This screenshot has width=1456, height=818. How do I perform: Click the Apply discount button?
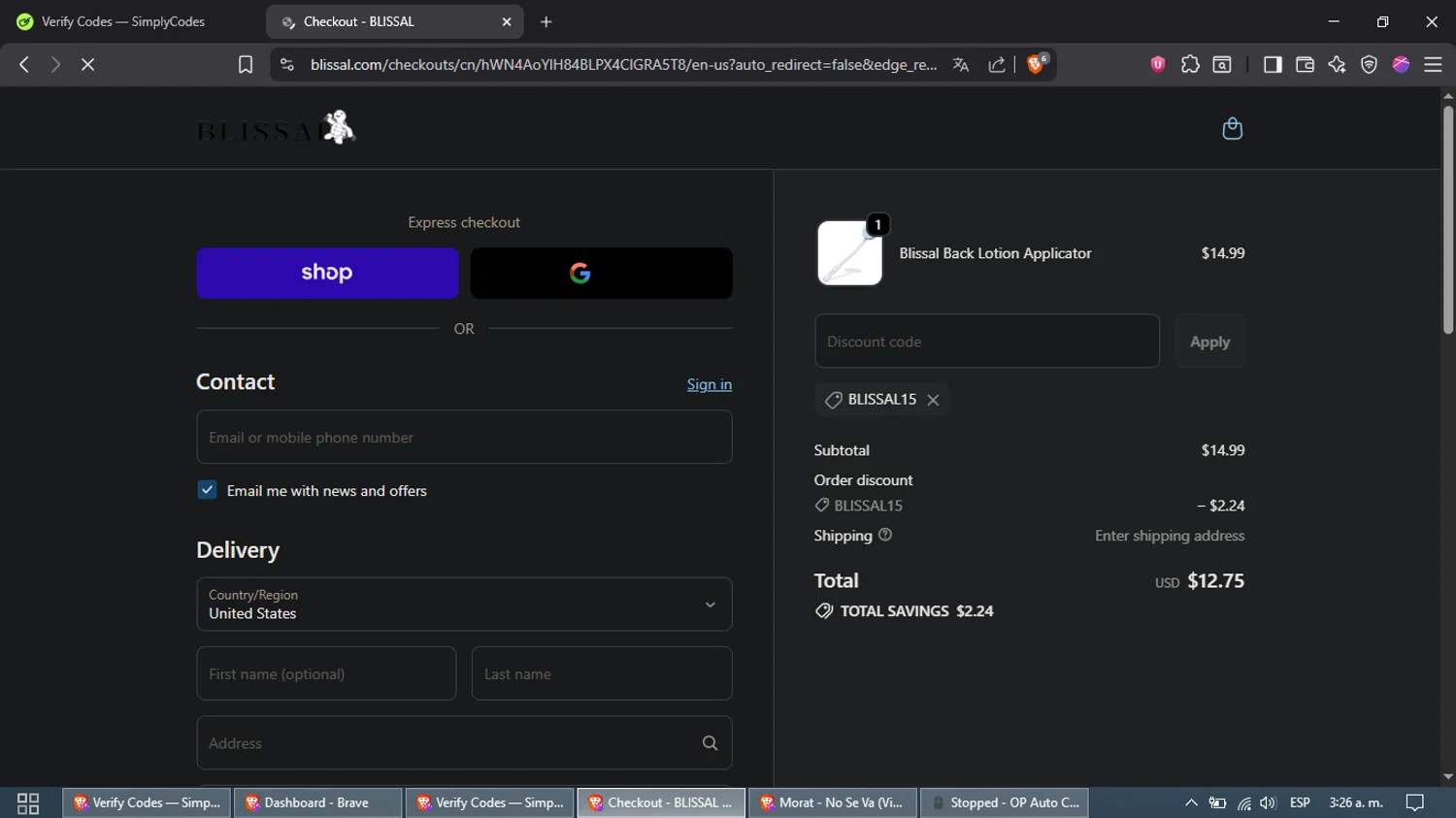(x=1209, y=342)
